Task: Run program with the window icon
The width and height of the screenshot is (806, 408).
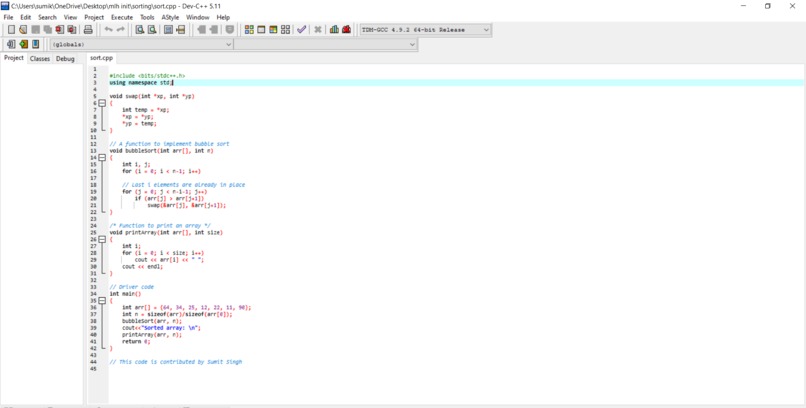Action: 261,30
